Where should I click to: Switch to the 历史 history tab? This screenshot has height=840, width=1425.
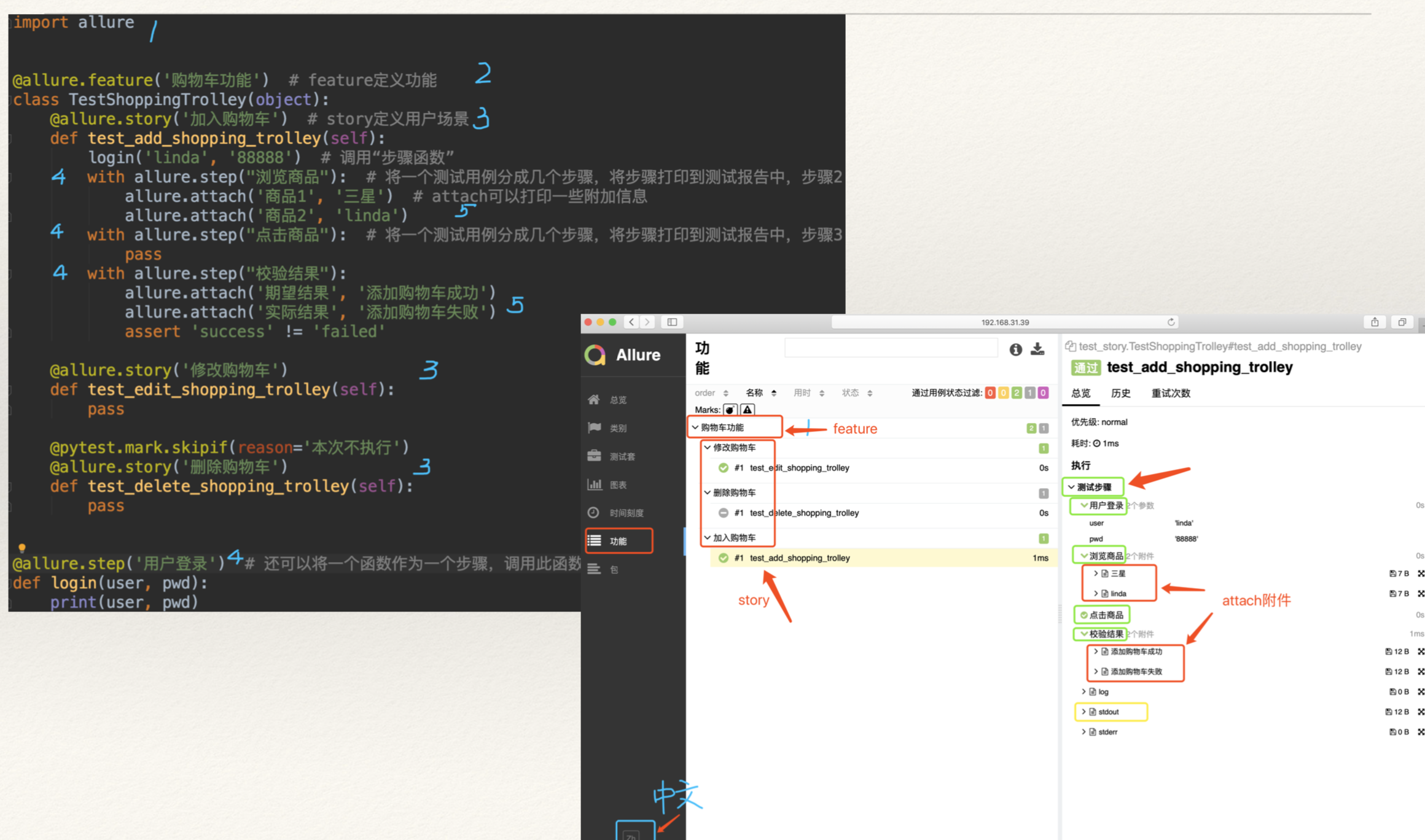click(1120, 393)
